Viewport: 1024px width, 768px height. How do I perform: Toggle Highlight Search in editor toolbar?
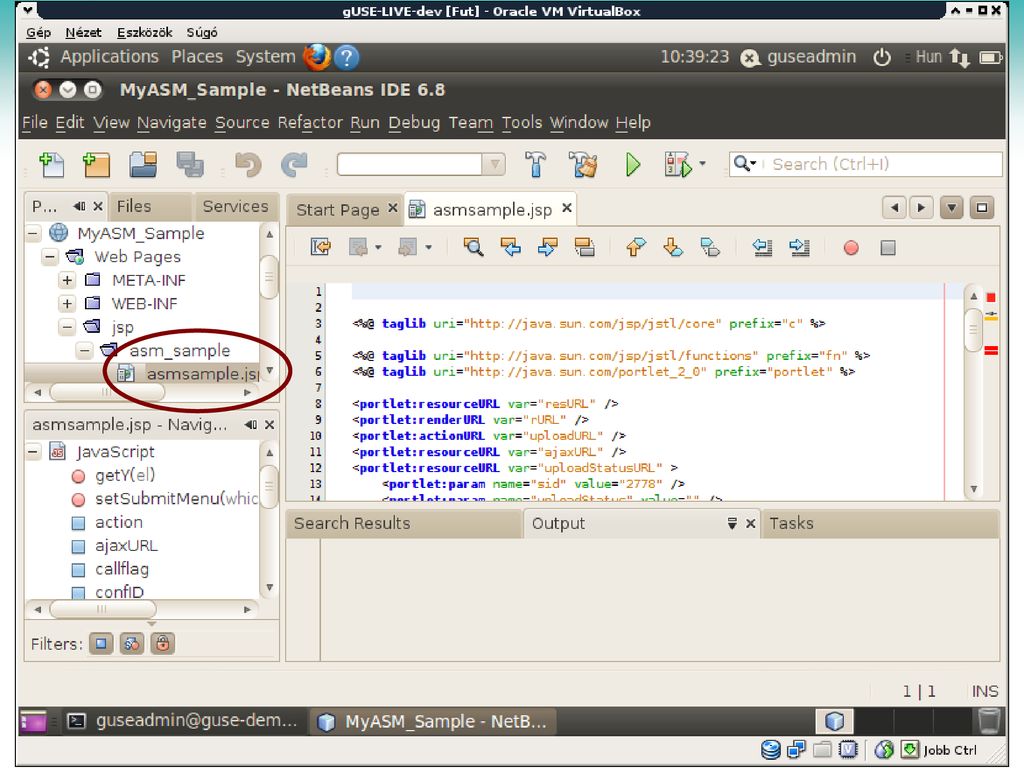point(584,247)
